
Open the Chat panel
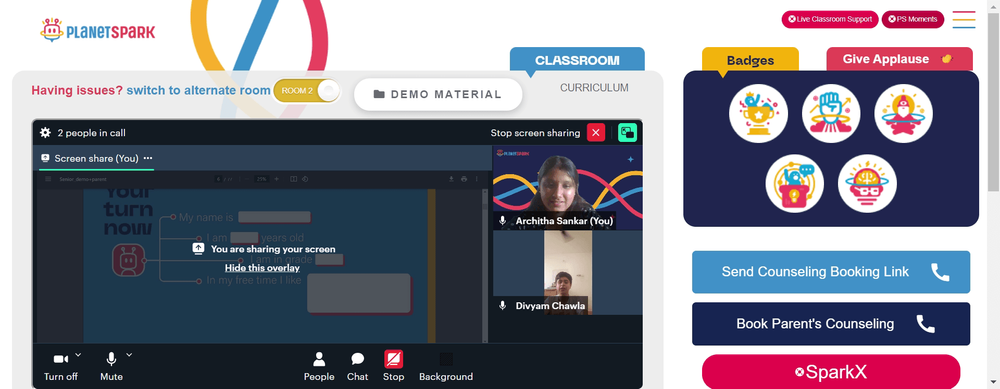(x=357, y=366)
